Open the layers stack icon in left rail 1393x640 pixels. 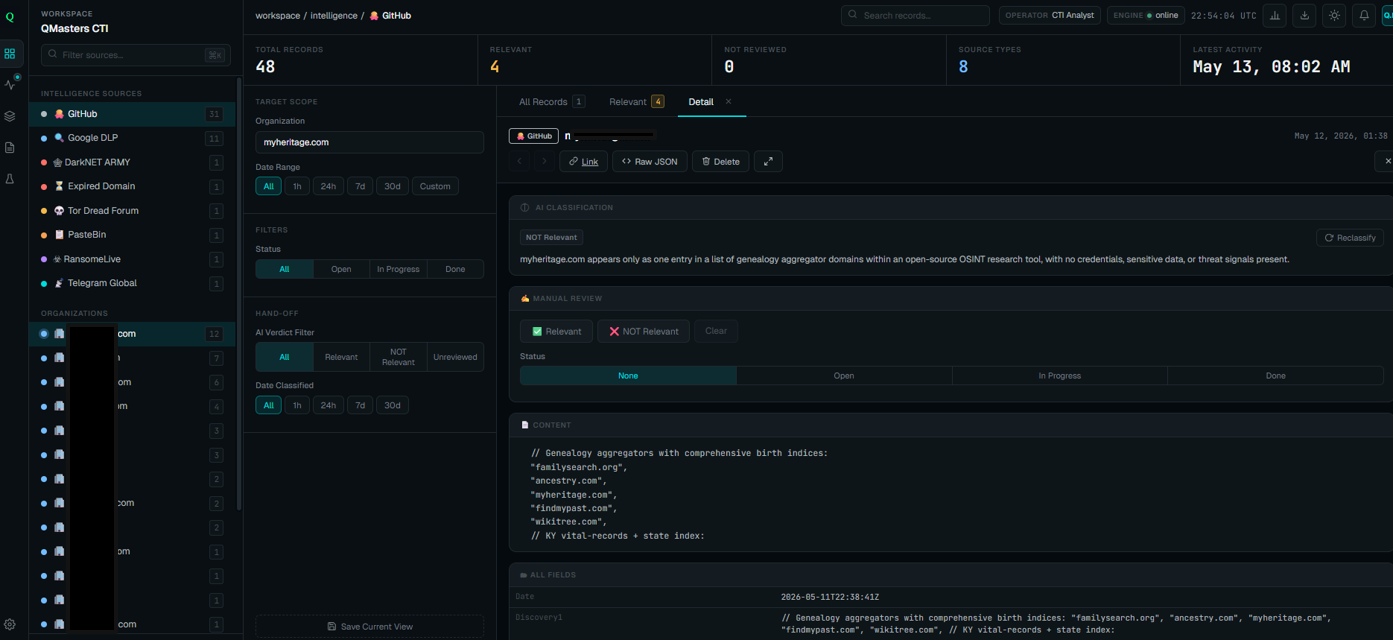click(x=10, y=116)
